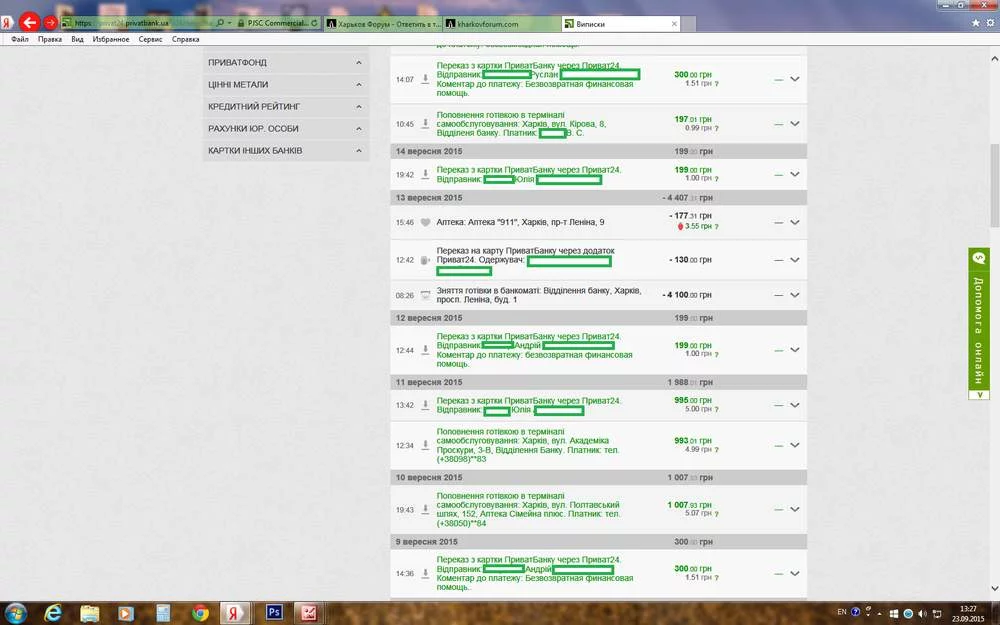Click question mark next to 3.55 грн

(x=716, y=226)
